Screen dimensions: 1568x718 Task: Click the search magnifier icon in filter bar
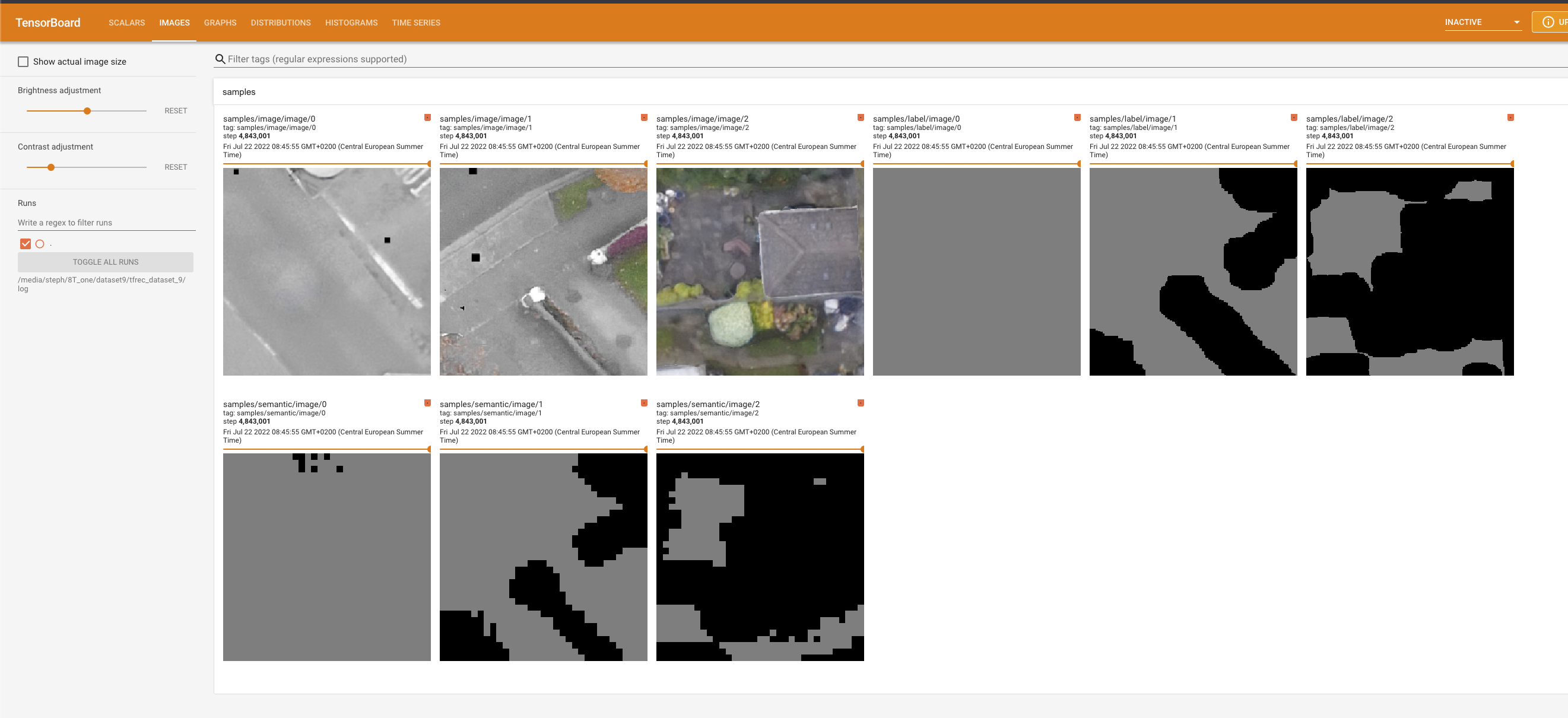coord(220,59)
